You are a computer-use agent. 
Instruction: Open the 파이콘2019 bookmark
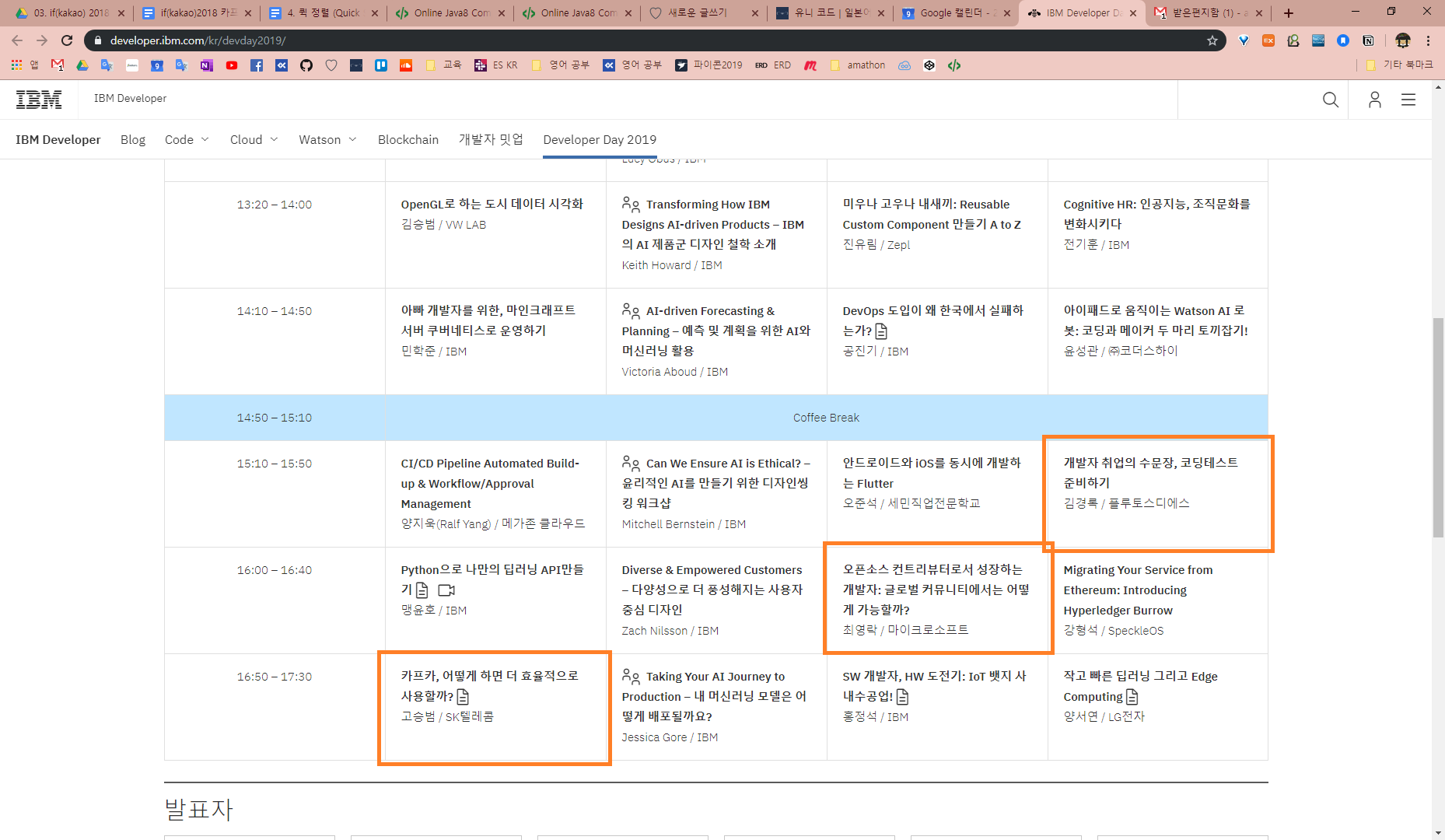click(709, 65)
